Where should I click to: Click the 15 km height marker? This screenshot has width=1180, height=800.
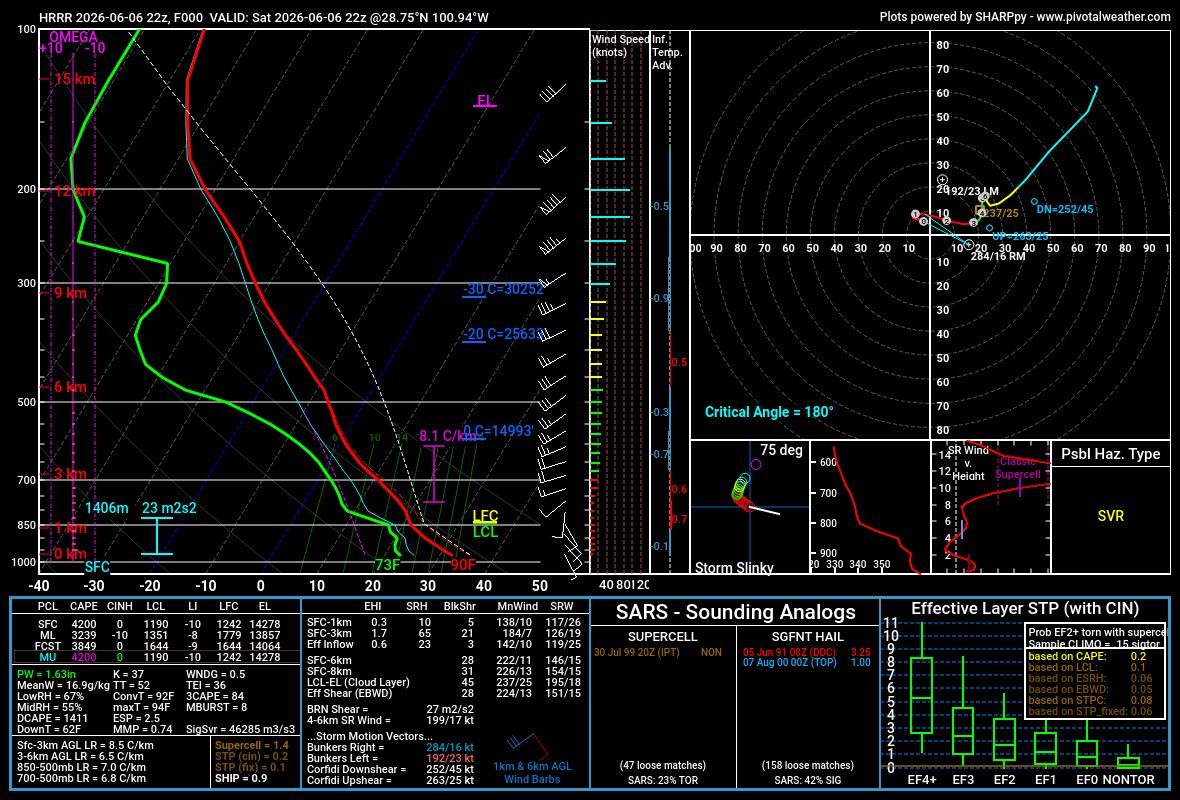pyautogui.click(x=74, y=79)
